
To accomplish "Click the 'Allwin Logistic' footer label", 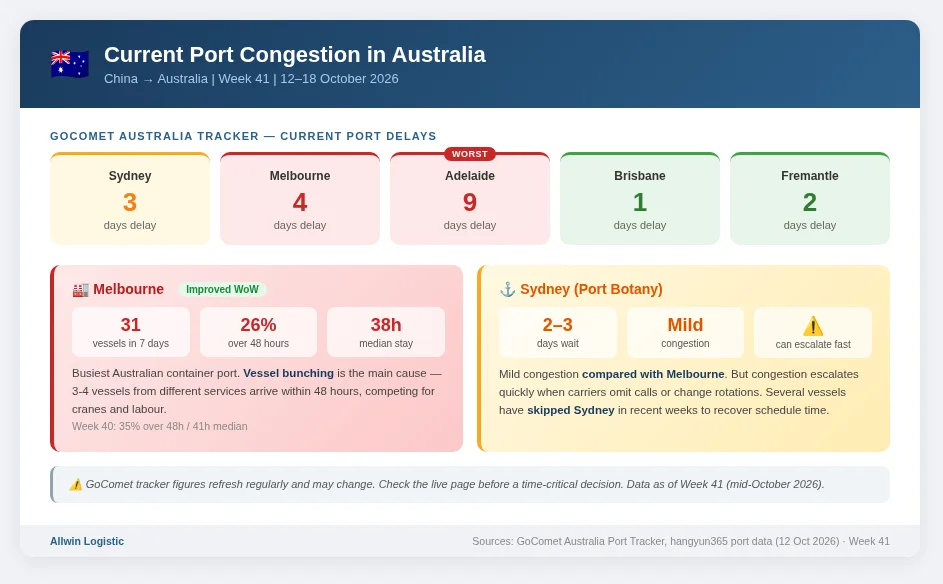I will click(87, 541).
